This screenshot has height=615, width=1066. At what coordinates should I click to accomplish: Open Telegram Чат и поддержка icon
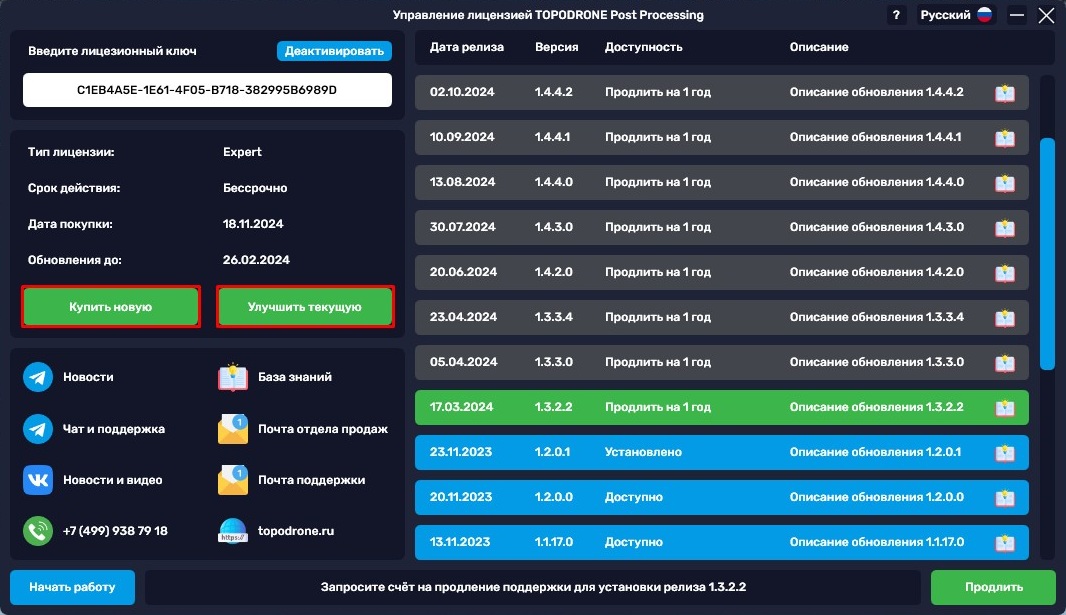(x=38, y=429)
